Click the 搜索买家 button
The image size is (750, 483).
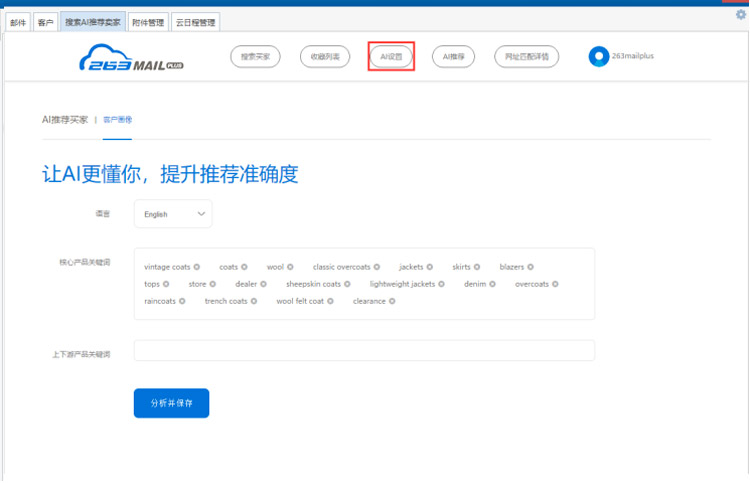tap(255, 57)
